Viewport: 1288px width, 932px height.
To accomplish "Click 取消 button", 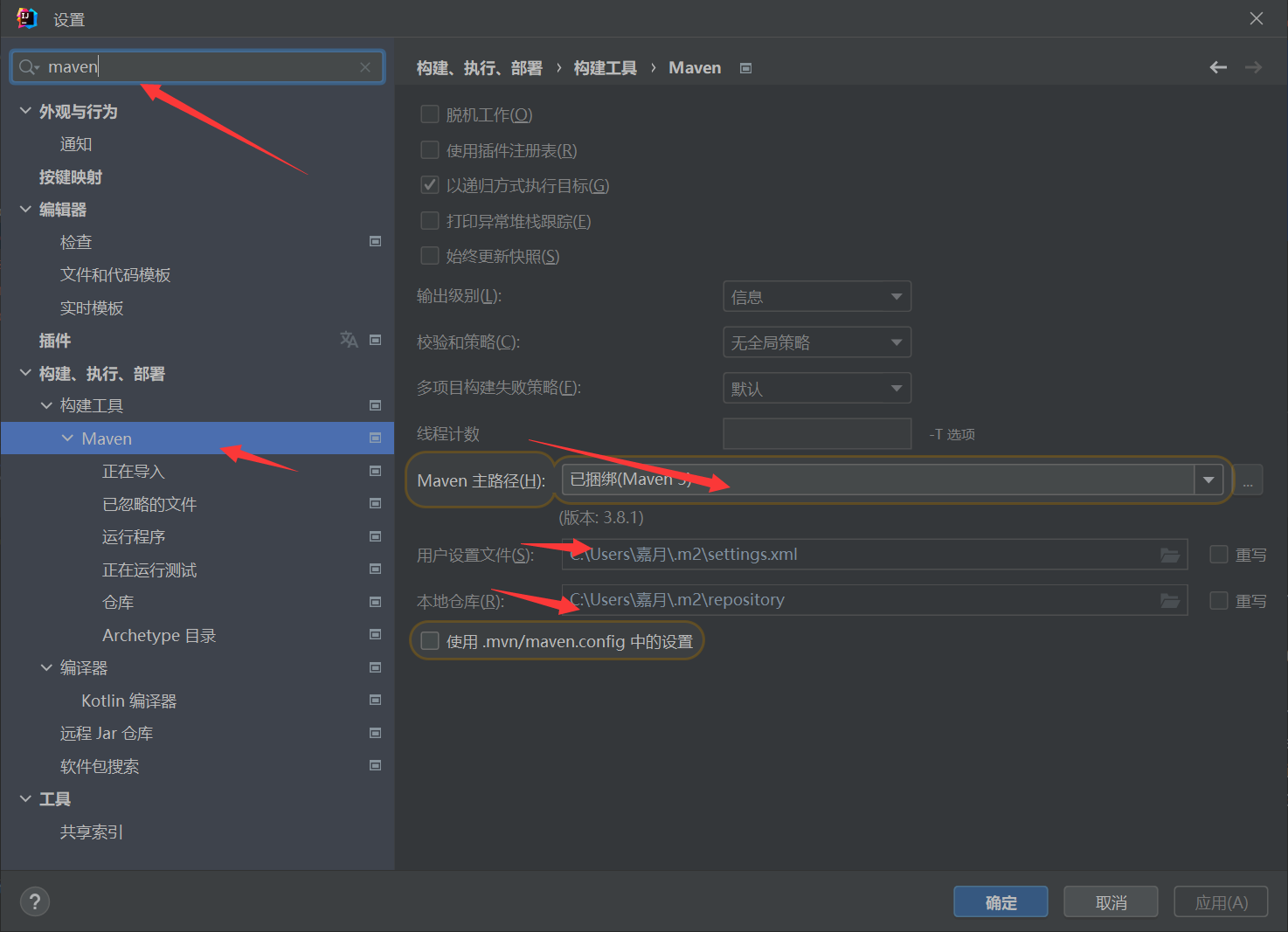I will (1111, 902).
